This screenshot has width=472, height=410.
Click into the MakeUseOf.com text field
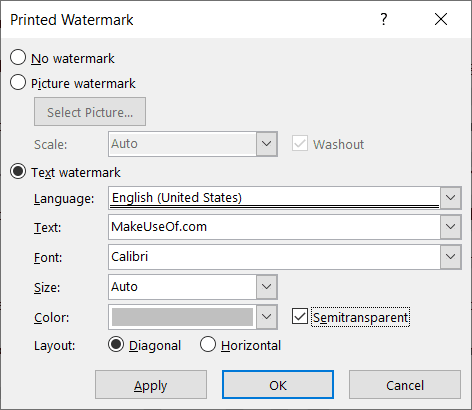pyautogui.click(x=274, y=227)
